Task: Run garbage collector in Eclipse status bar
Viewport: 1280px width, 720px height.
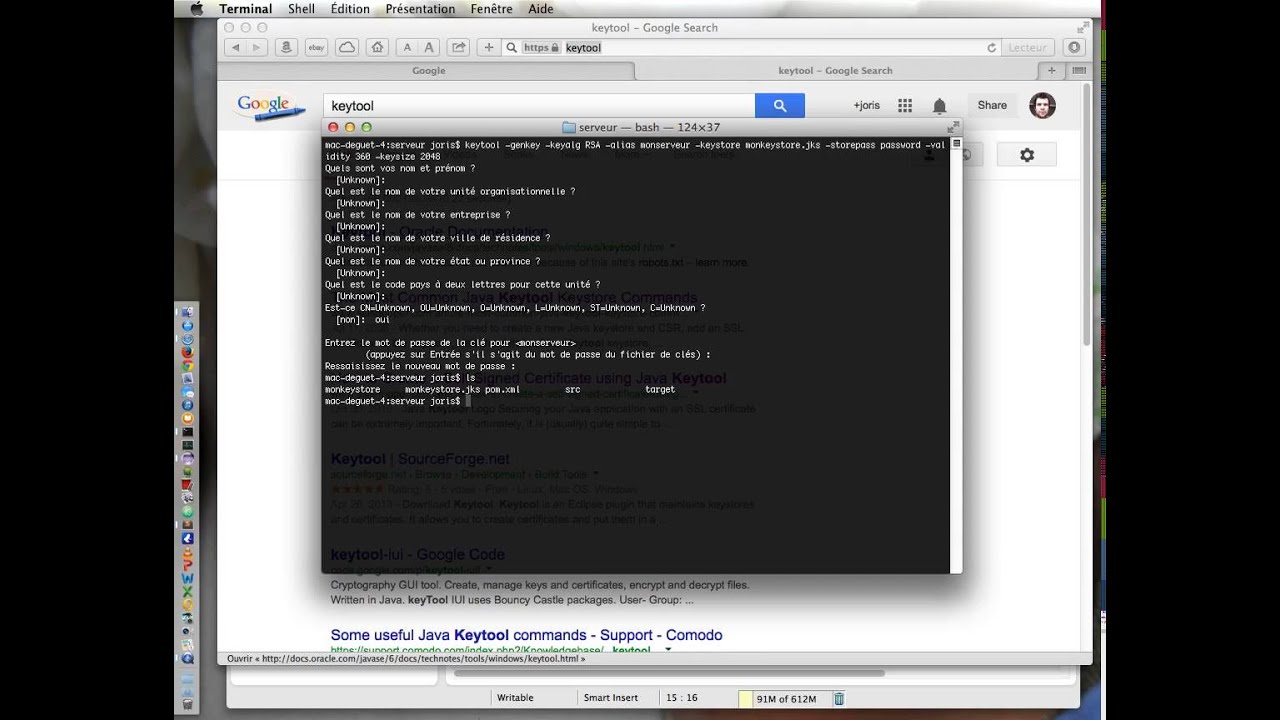Action: 839,698
